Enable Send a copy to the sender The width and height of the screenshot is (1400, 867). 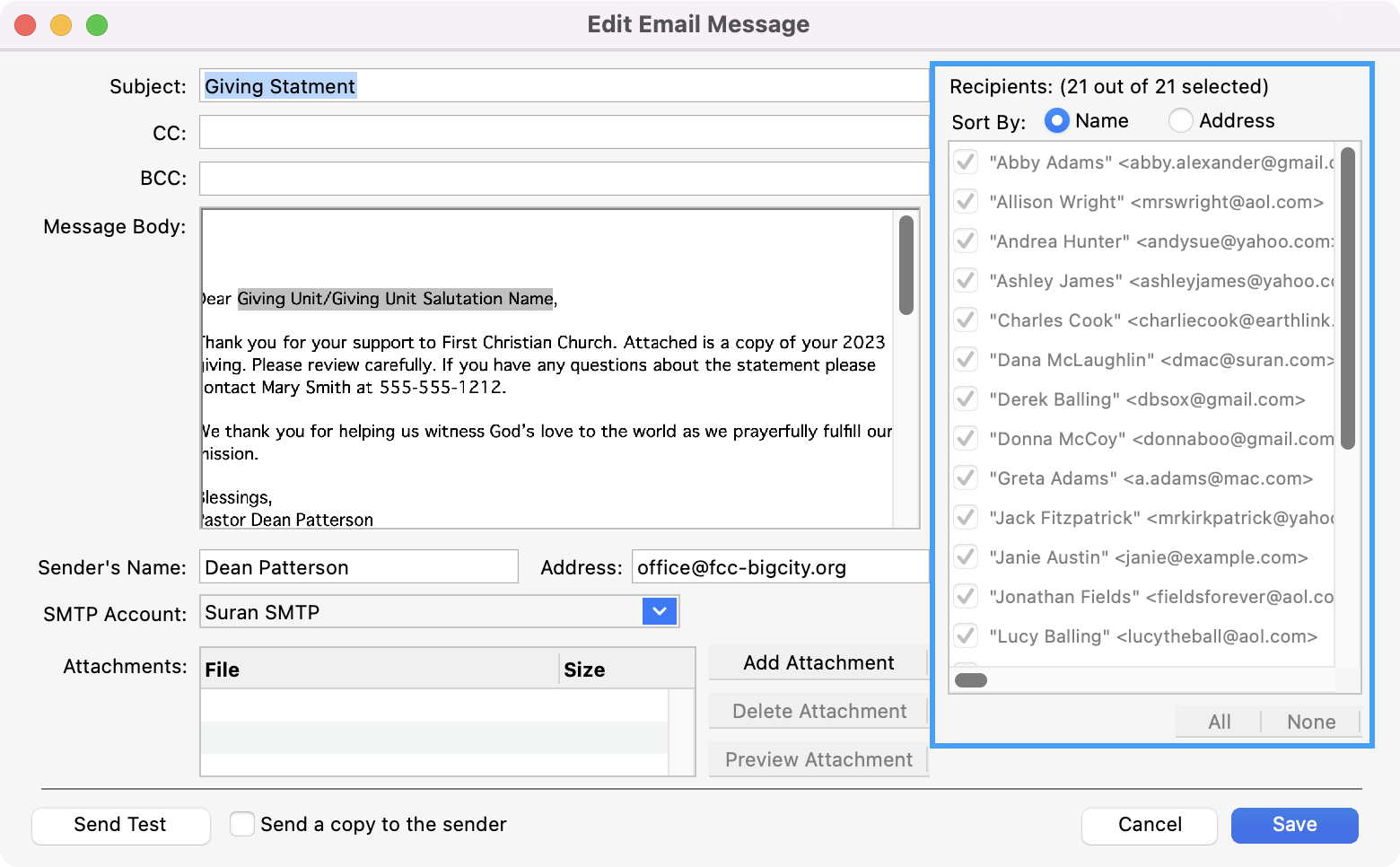coord(242,824)
